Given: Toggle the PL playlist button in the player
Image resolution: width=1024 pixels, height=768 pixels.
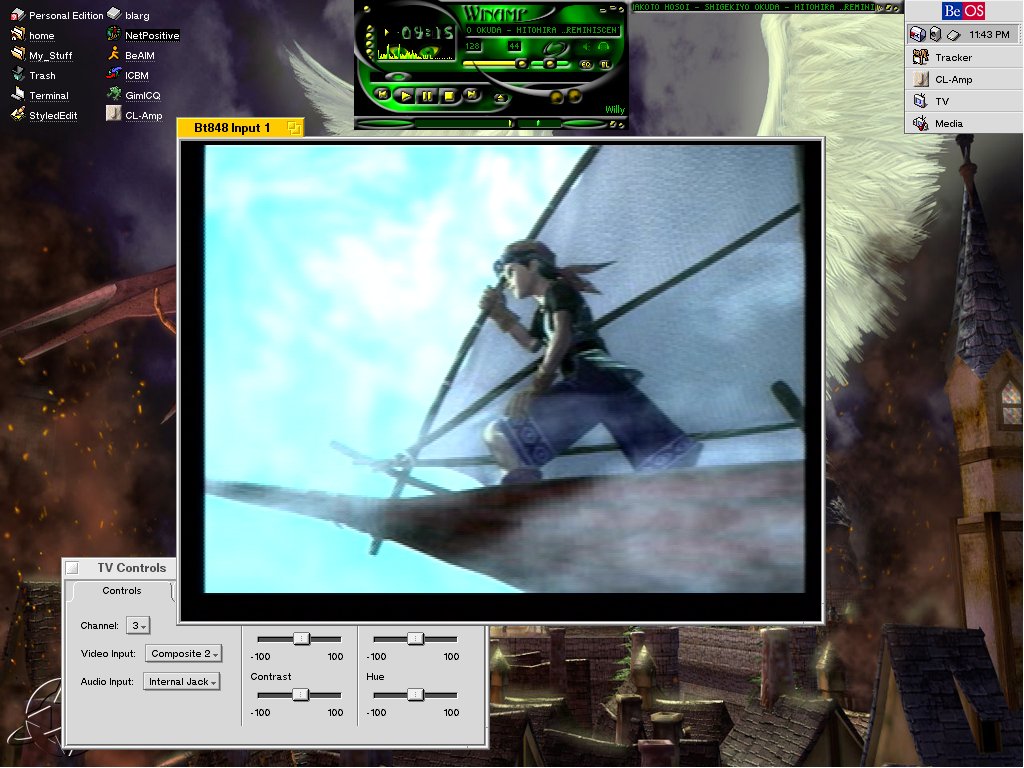Looking at the screenshot, I should (x=605, y=65).
